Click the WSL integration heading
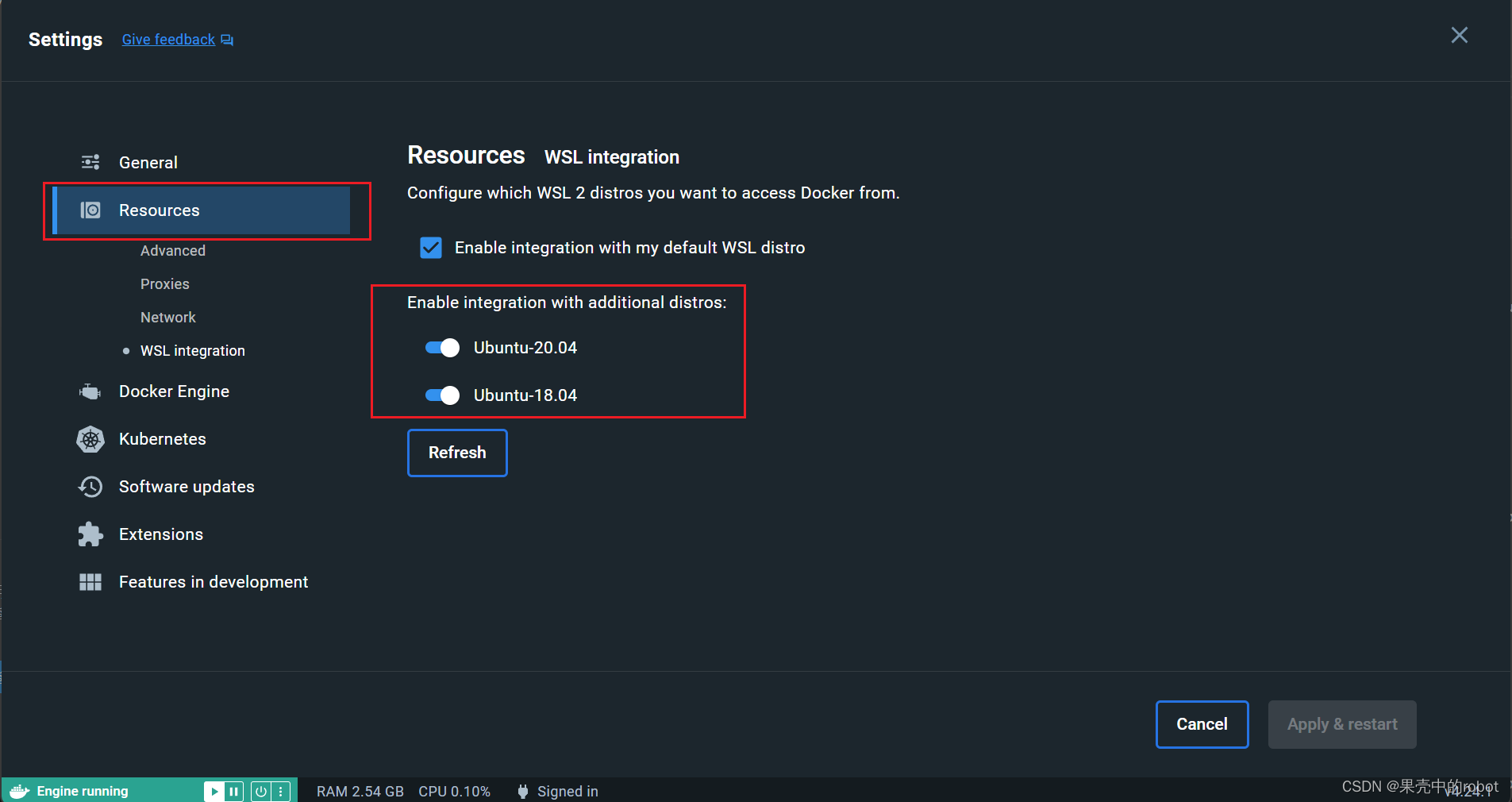 [612, 157]
